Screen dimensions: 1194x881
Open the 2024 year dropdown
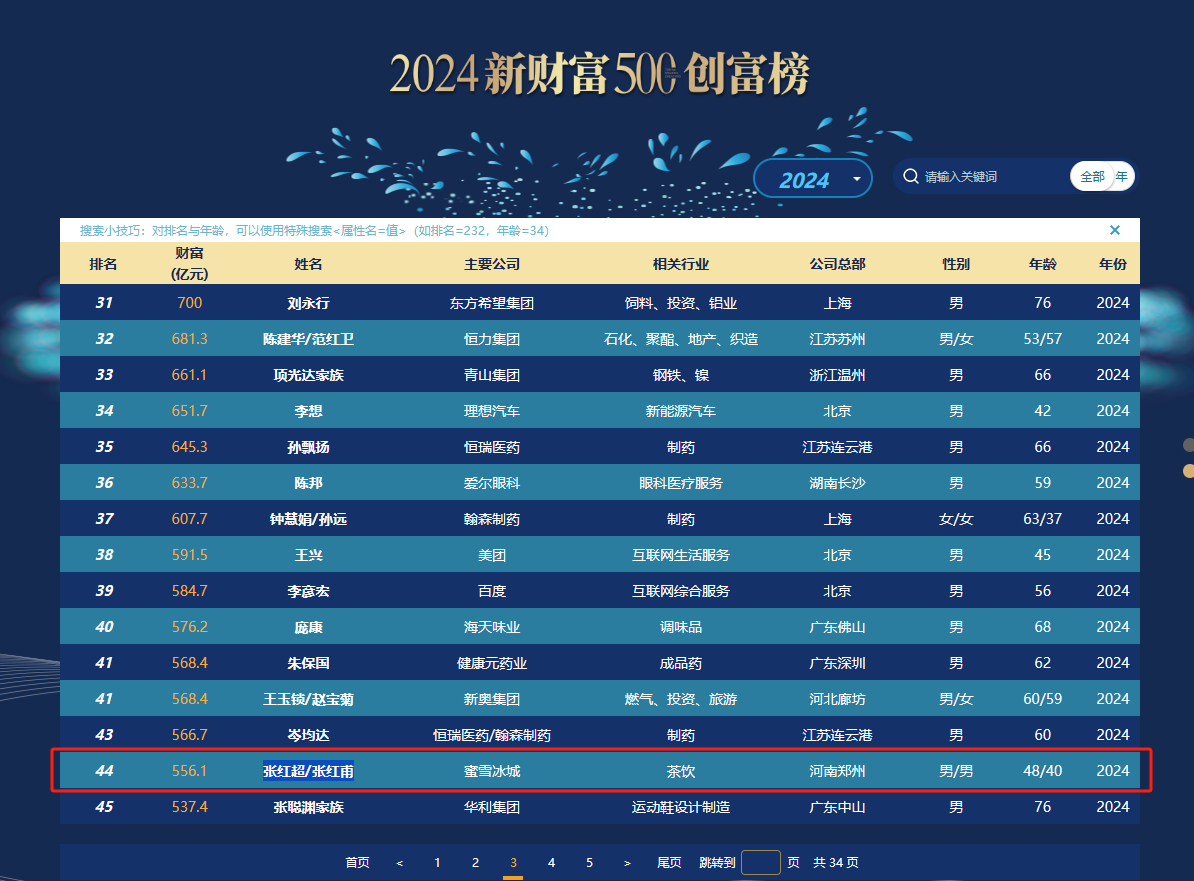click(805, 179)
